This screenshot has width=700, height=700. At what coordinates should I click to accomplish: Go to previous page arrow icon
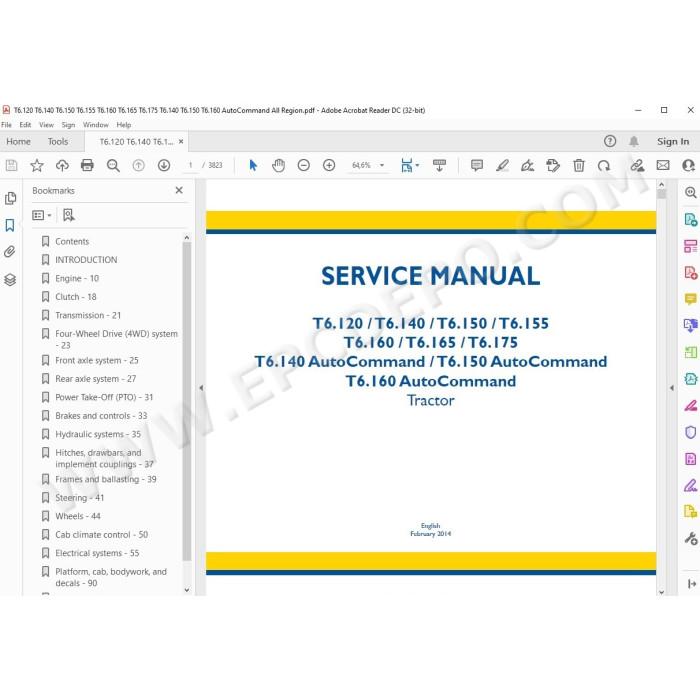click(138, 165)
